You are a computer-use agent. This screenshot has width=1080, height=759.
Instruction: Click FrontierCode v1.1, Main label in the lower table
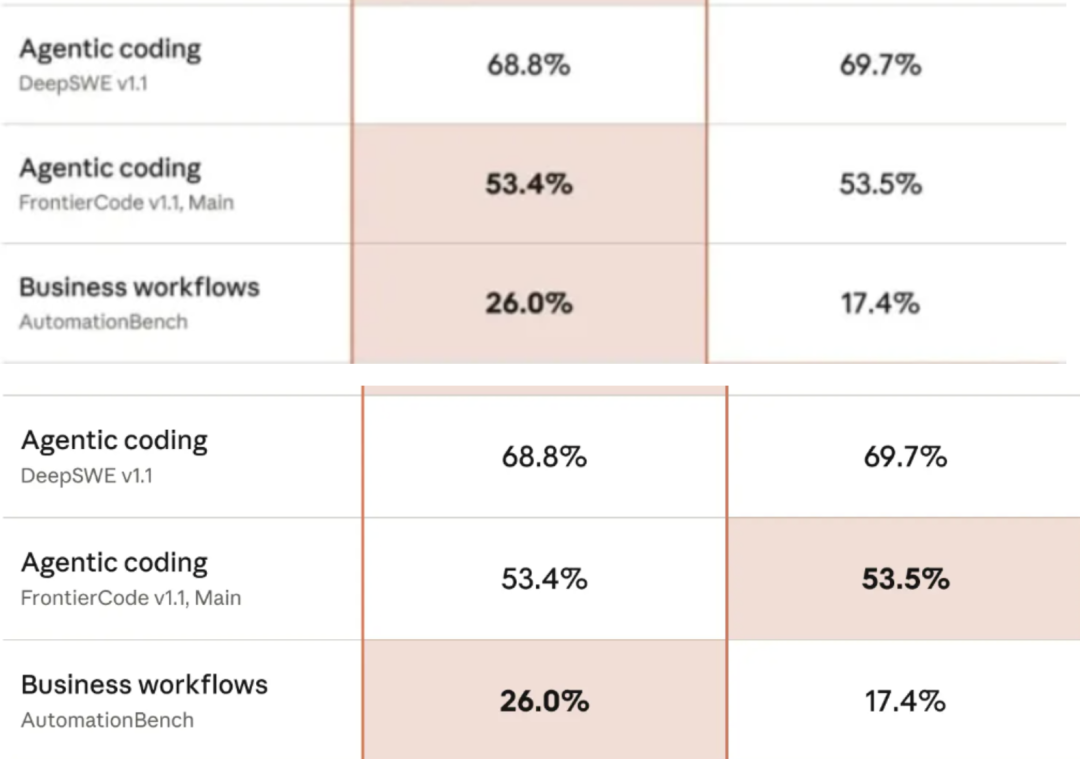coord(131,598)
